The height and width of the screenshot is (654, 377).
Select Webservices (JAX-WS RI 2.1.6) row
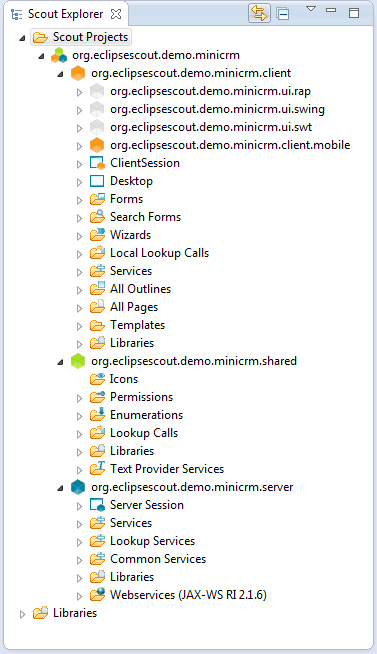(x=188, y=595)
